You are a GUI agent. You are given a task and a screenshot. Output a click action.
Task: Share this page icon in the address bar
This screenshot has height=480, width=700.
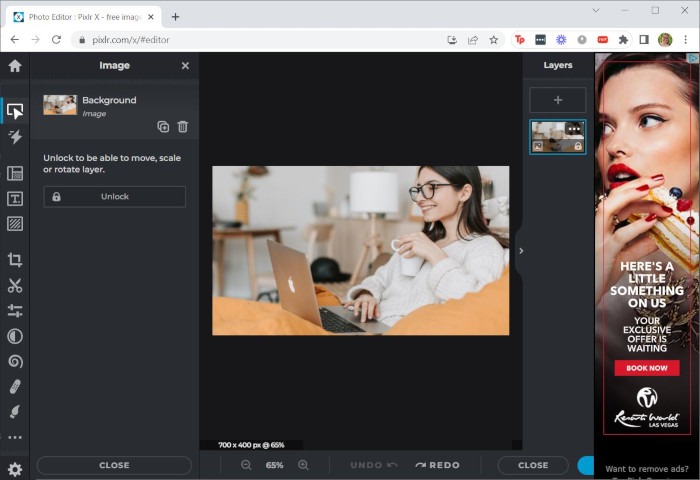tap(473, 40)
